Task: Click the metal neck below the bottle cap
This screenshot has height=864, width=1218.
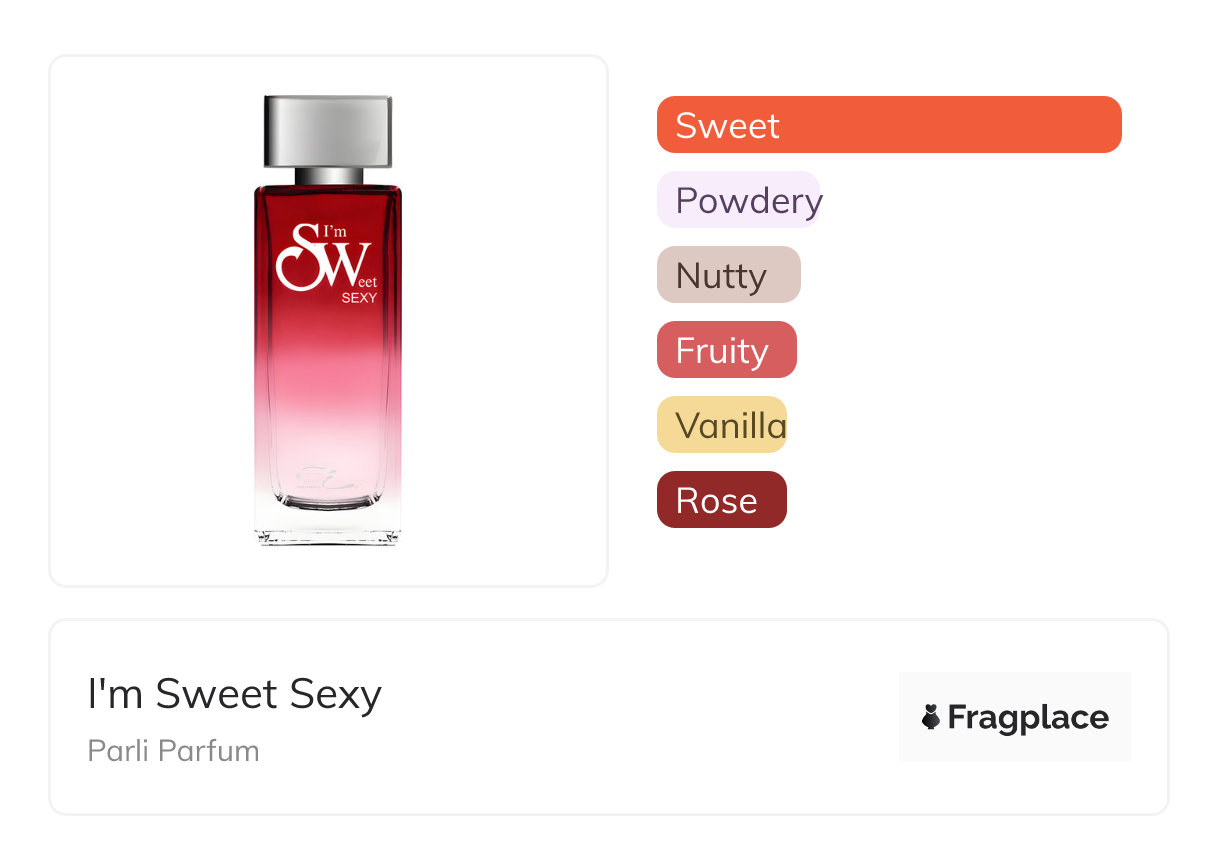Action: click(x=328, y=176)
